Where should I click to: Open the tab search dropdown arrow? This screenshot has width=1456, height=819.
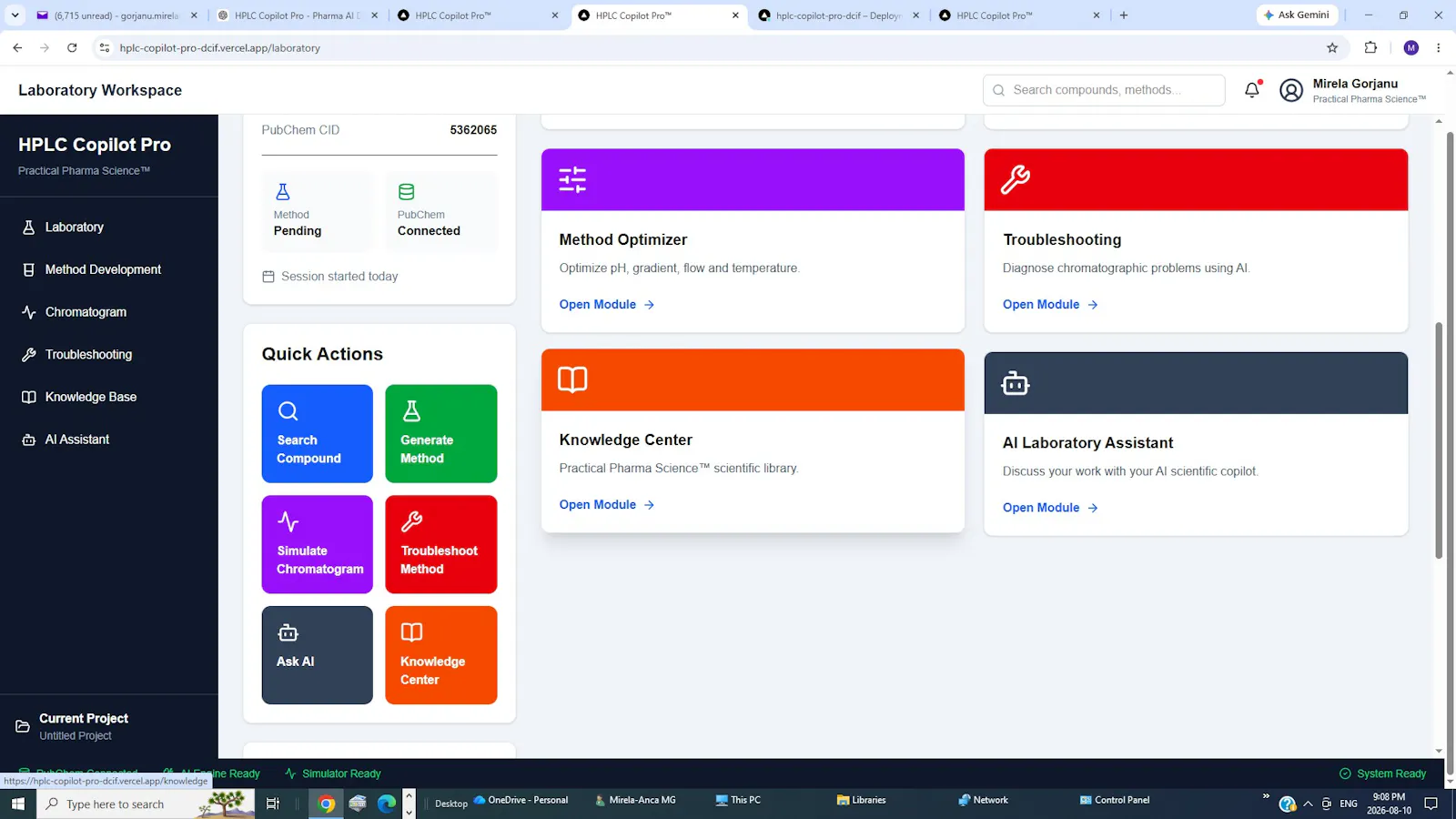pos(15,15)
